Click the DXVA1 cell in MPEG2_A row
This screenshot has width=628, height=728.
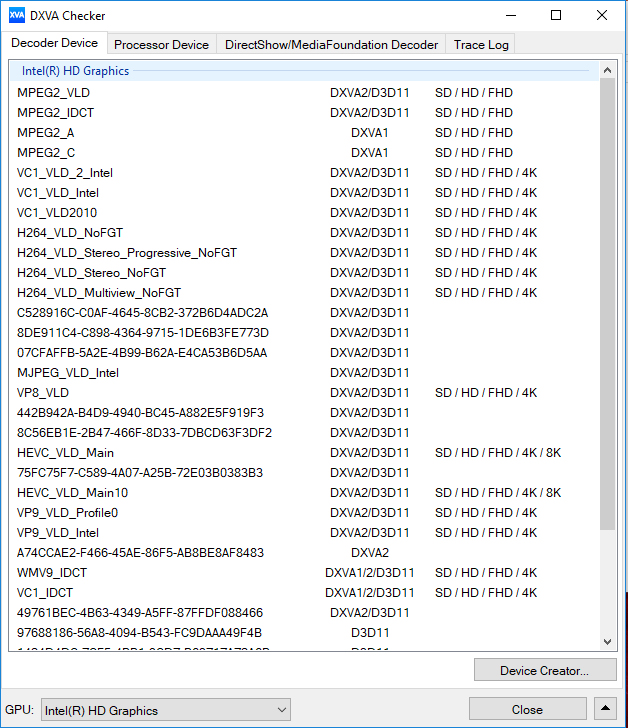pos(369,133)
